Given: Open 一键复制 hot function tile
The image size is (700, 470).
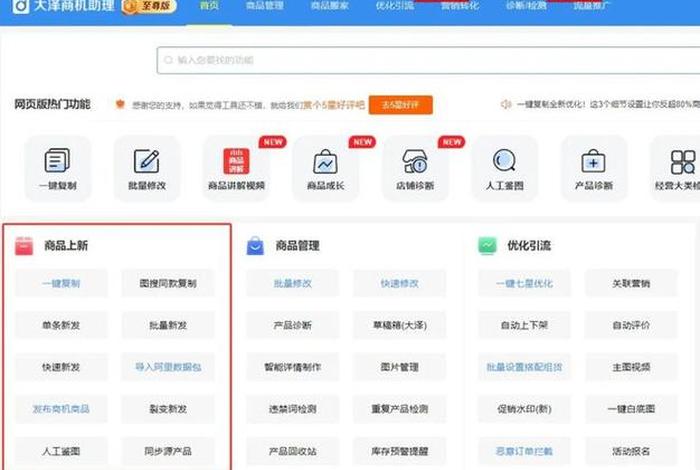Looking at the screenshot, I should tap(58, 168).
